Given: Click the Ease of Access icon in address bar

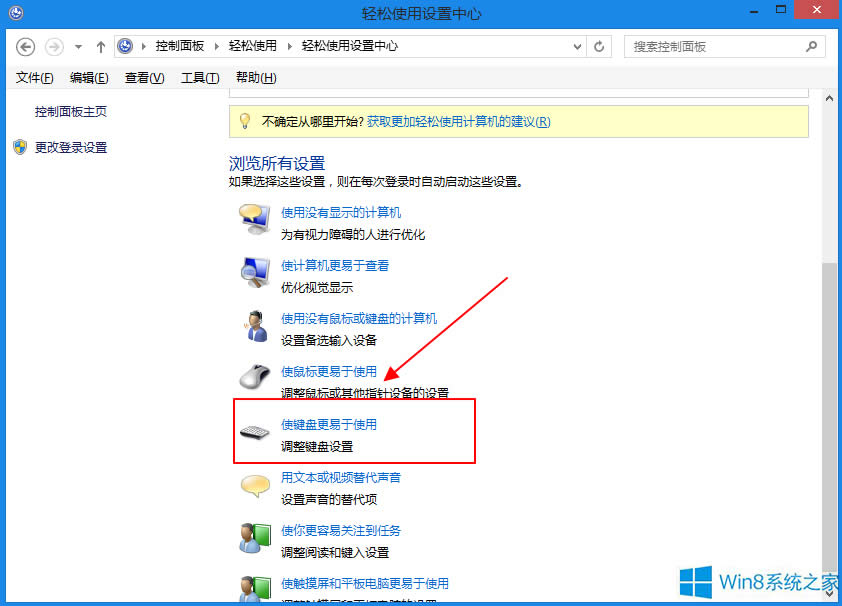Looking at the screenshot, I should tap(124, 45).
